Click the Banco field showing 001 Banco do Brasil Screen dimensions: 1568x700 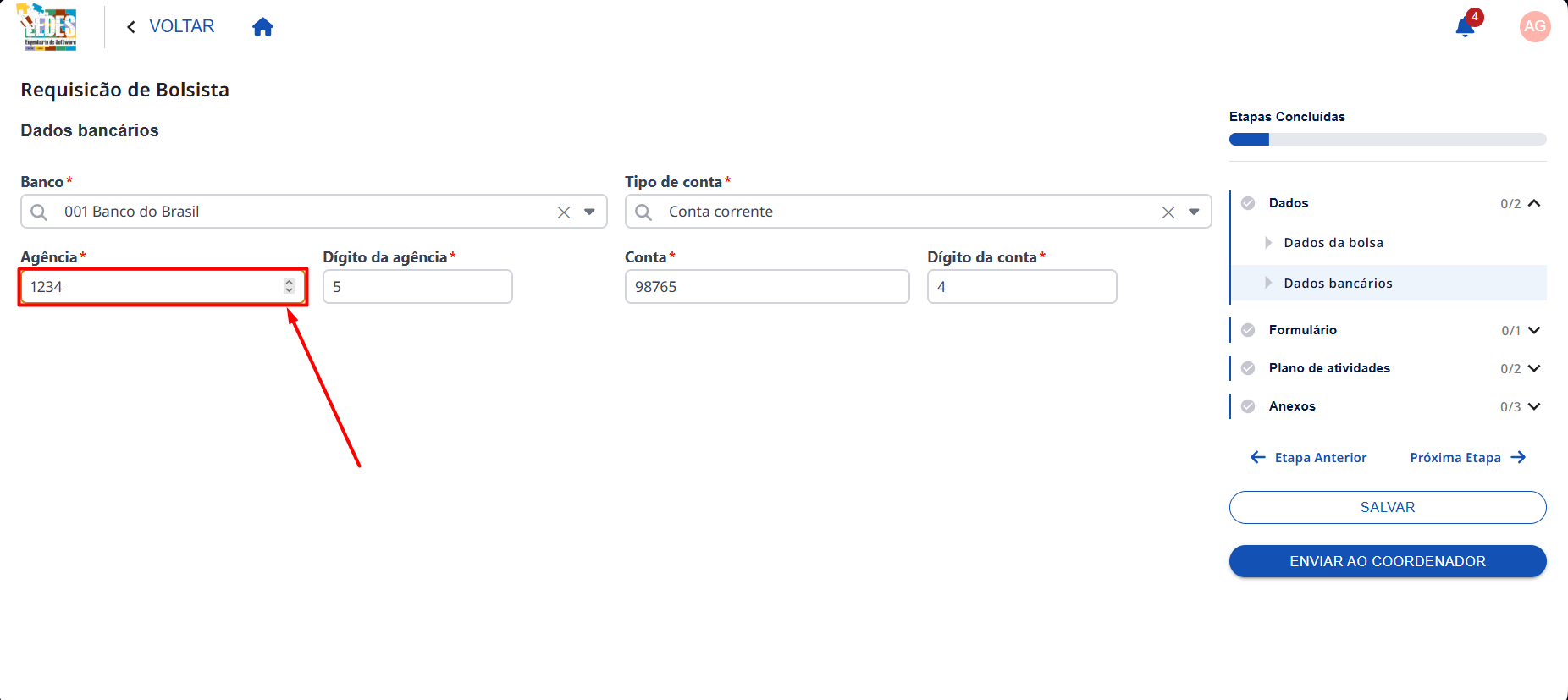pos(313,212)
